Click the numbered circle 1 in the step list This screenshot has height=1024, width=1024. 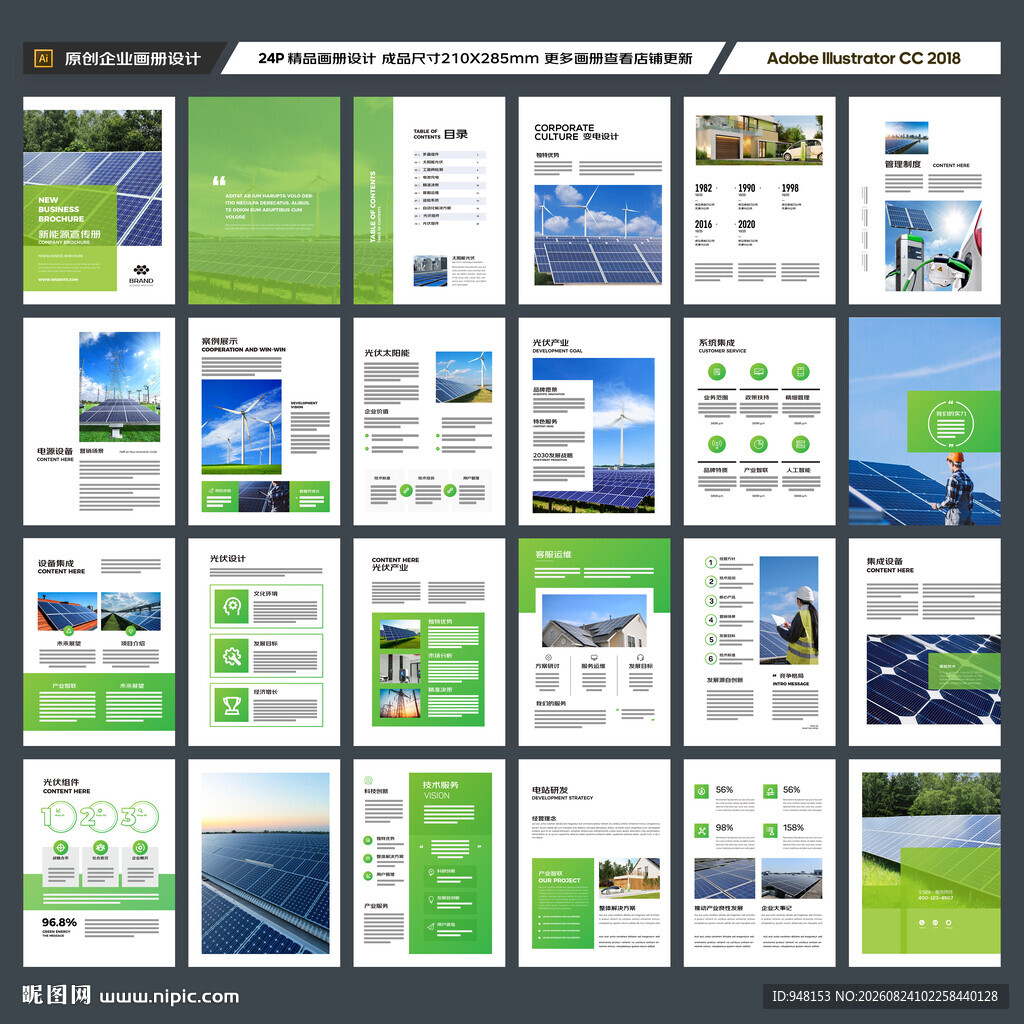point(711,562)
